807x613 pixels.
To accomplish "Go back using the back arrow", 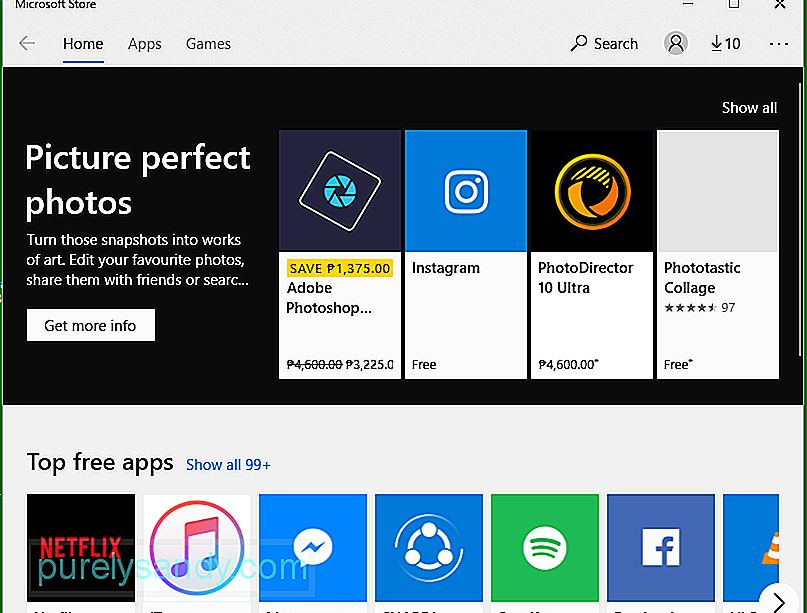I will pyautogui.click(x=27, y=43).
